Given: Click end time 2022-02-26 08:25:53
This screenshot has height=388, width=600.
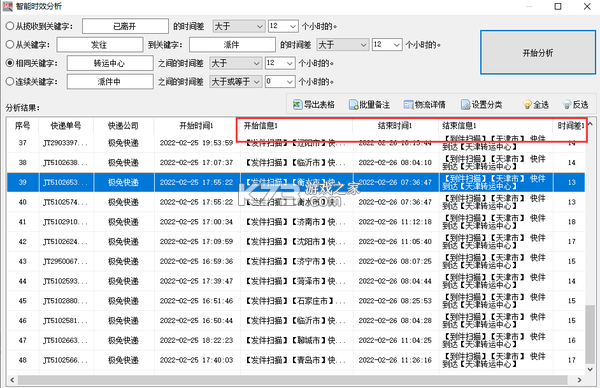Looking at the screenshot, I should 395,301.
